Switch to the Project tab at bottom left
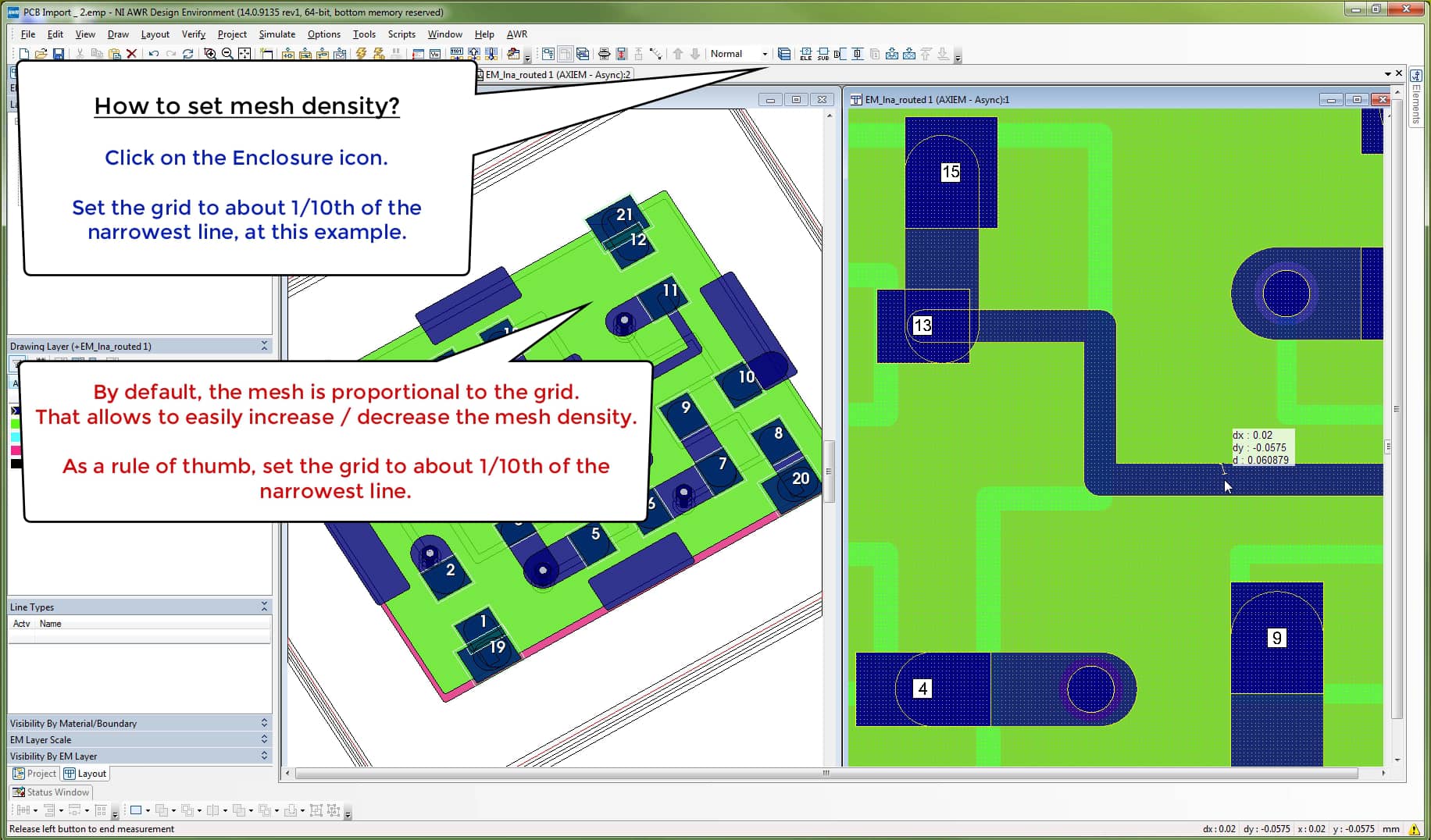Image resolution: width=1431 pixels, height=840 pixels. pyautogui.click(x=34, y=774)
